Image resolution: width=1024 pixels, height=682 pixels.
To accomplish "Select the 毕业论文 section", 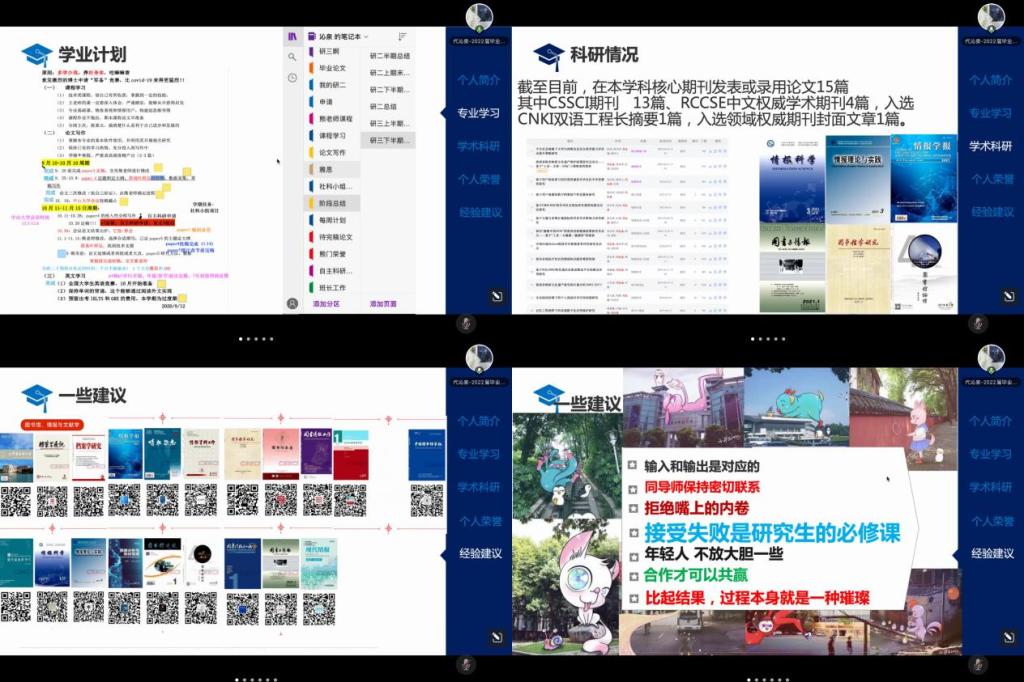I will tap(332, 68).
